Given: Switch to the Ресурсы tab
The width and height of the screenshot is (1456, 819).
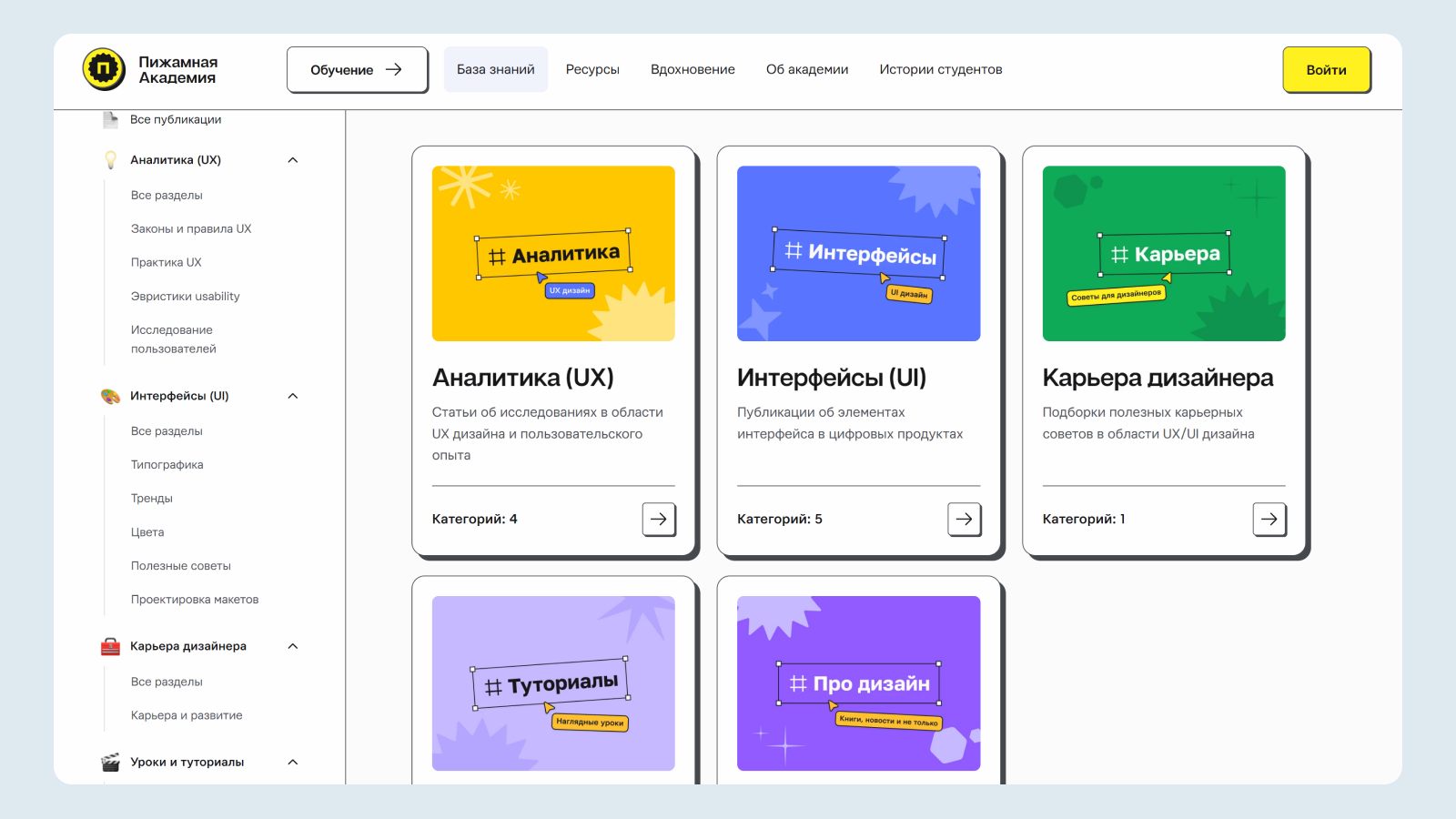Looking at the screenshot, I should pos(591,69).
